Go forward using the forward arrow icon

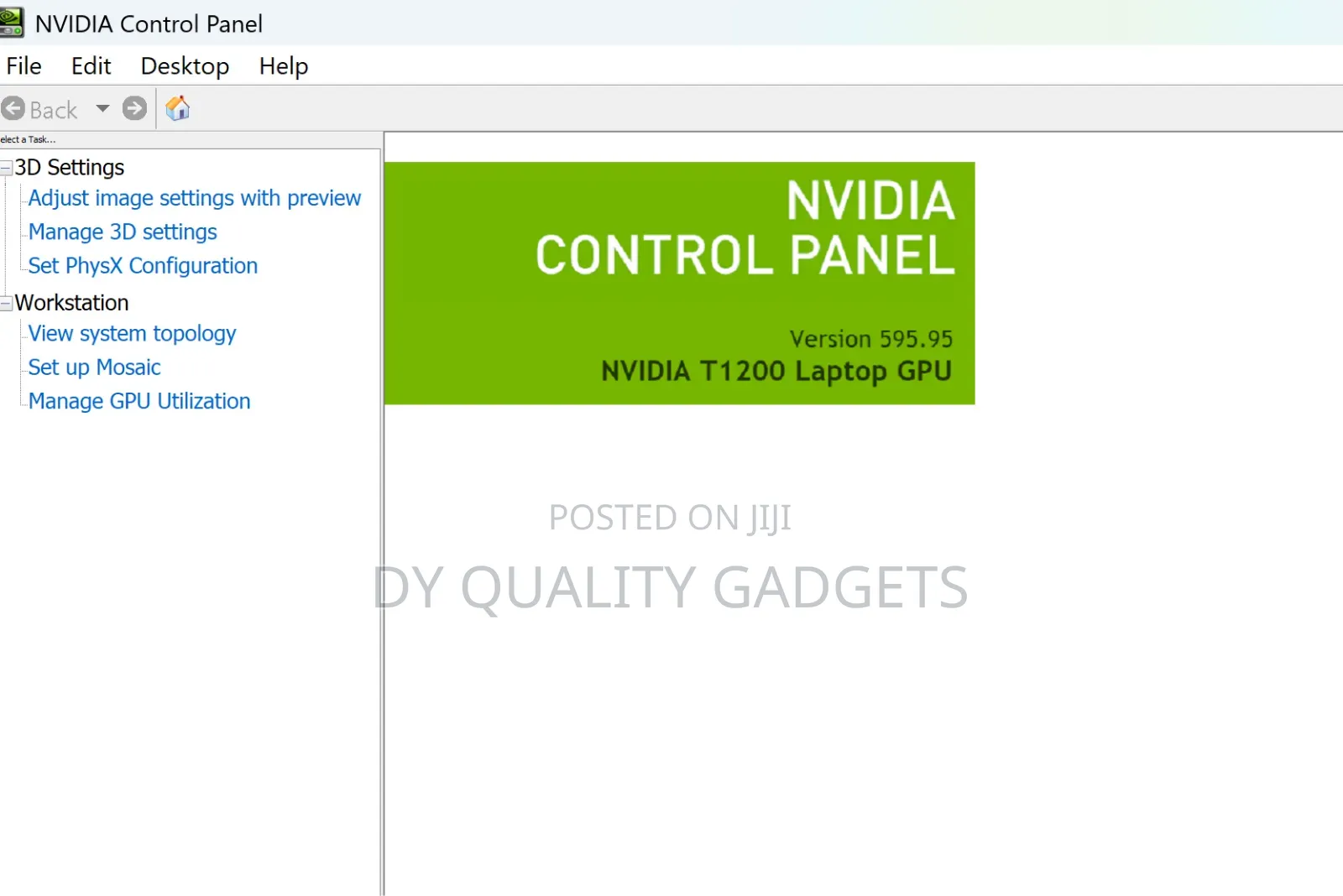click(134, 108)
